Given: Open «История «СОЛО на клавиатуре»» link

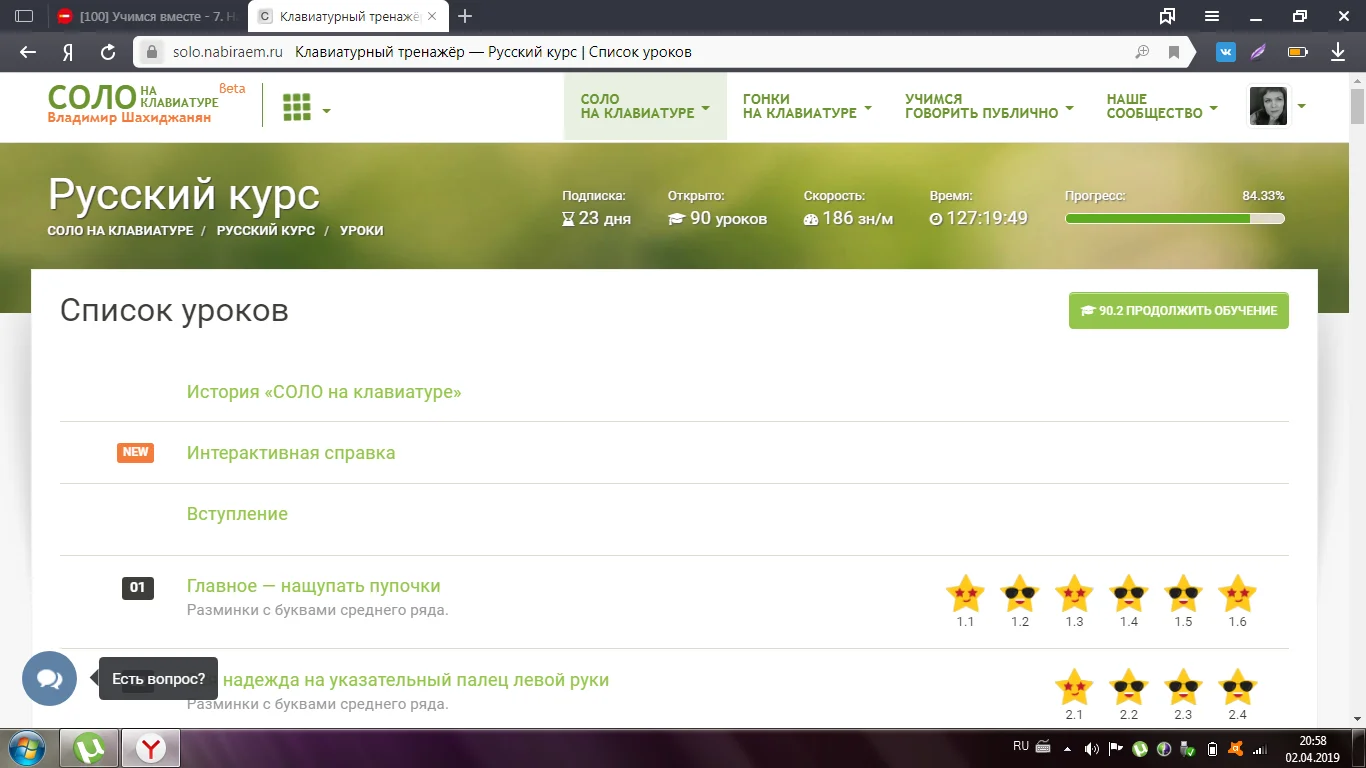Looking at the screenshot, I should [324, 392].
